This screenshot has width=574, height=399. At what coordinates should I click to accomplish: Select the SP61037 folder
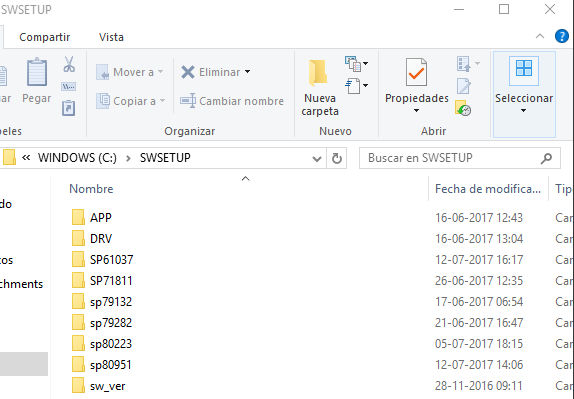[111, 260]
